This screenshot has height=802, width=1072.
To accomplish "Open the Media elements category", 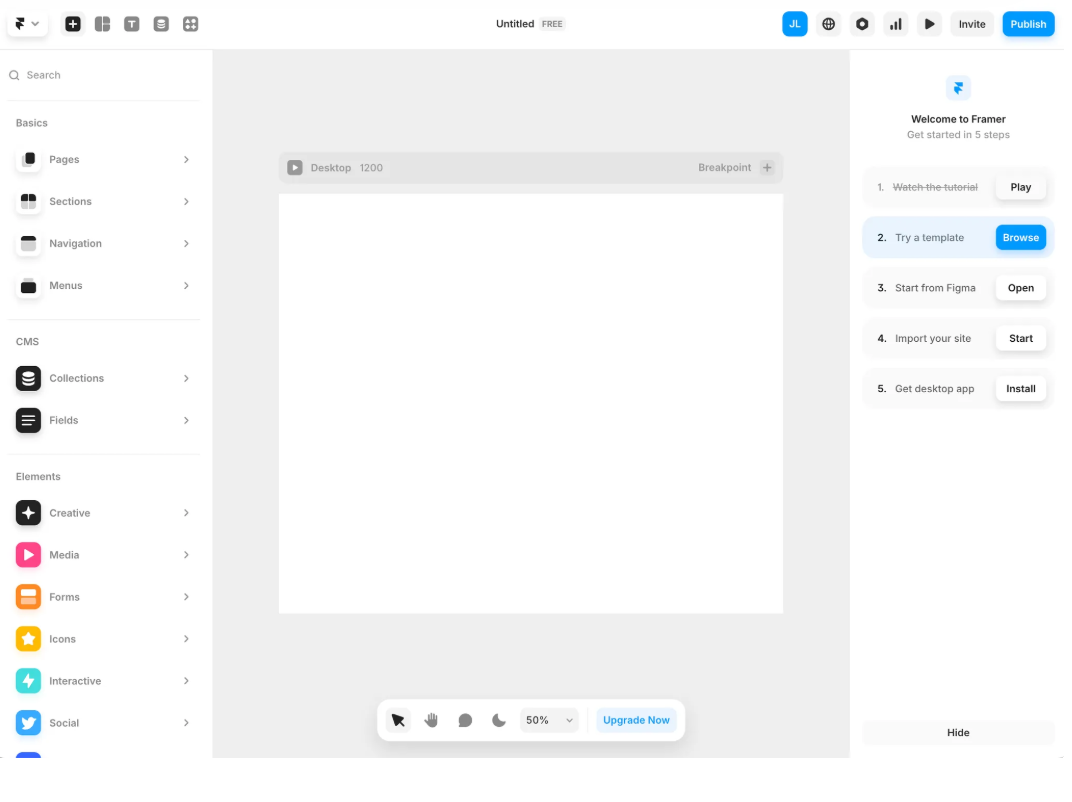I will (104, 555).
